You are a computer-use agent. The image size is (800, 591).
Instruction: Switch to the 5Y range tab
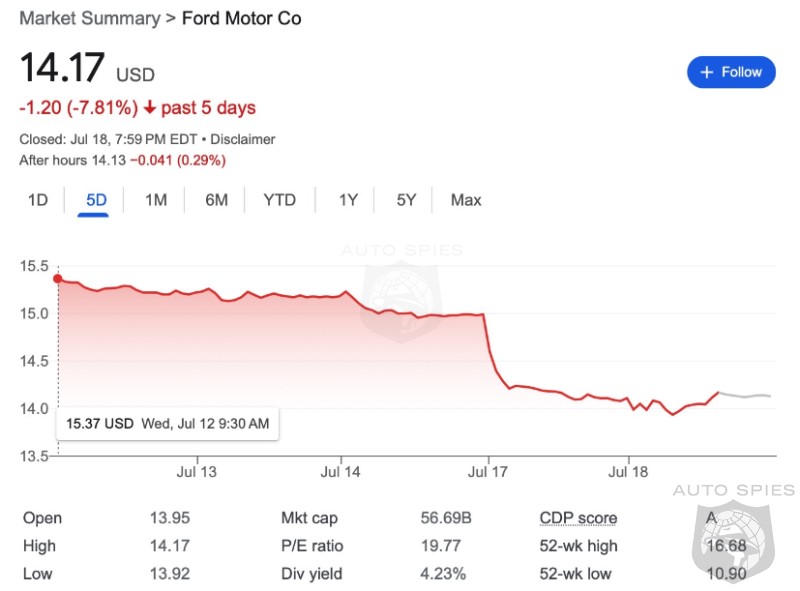point(406,200)
